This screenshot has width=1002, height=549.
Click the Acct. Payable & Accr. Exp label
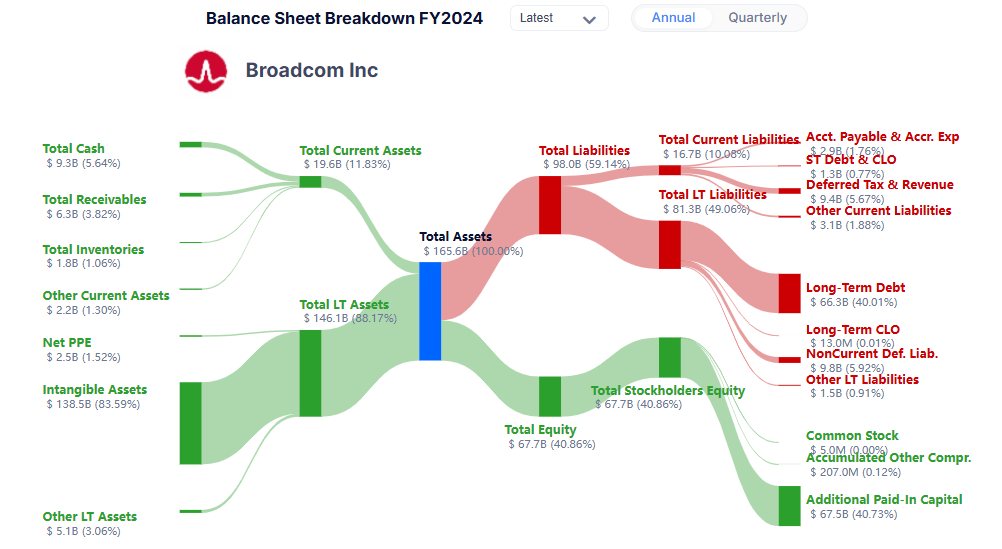(x=883, y=136)
